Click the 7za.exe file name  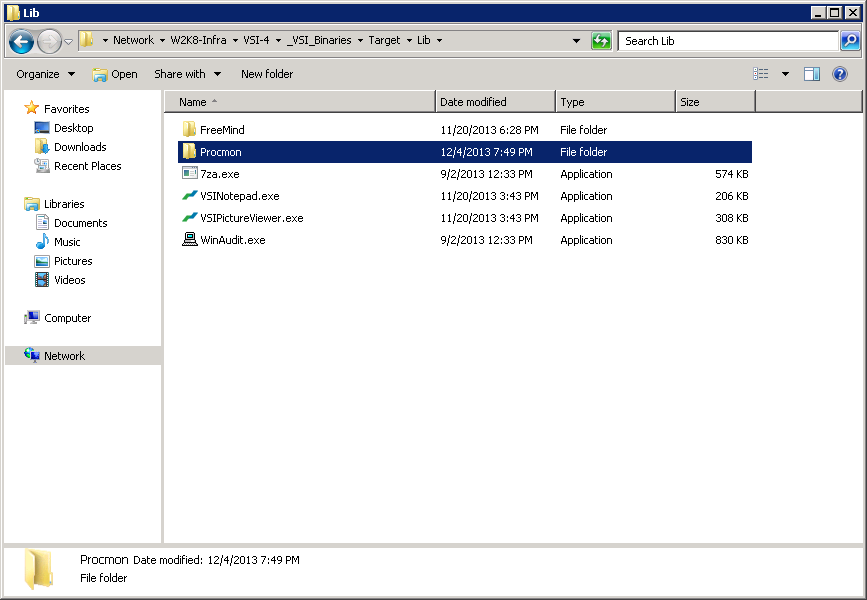220,174
